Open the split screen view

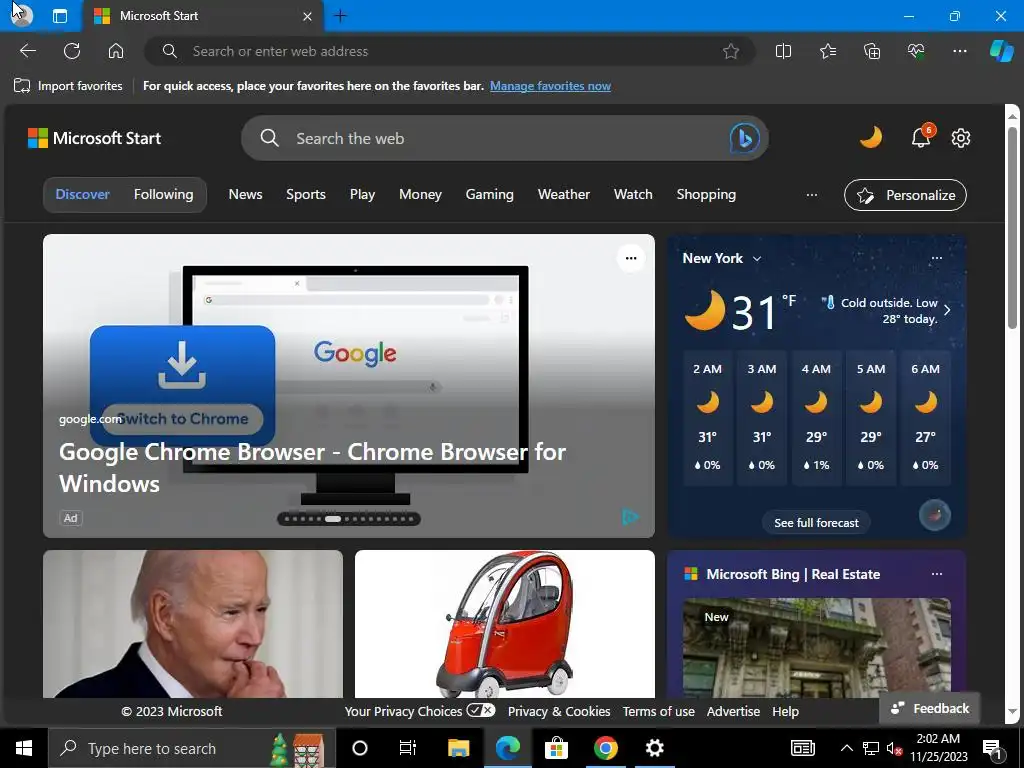pyautogui.click(x=783, y=51)
